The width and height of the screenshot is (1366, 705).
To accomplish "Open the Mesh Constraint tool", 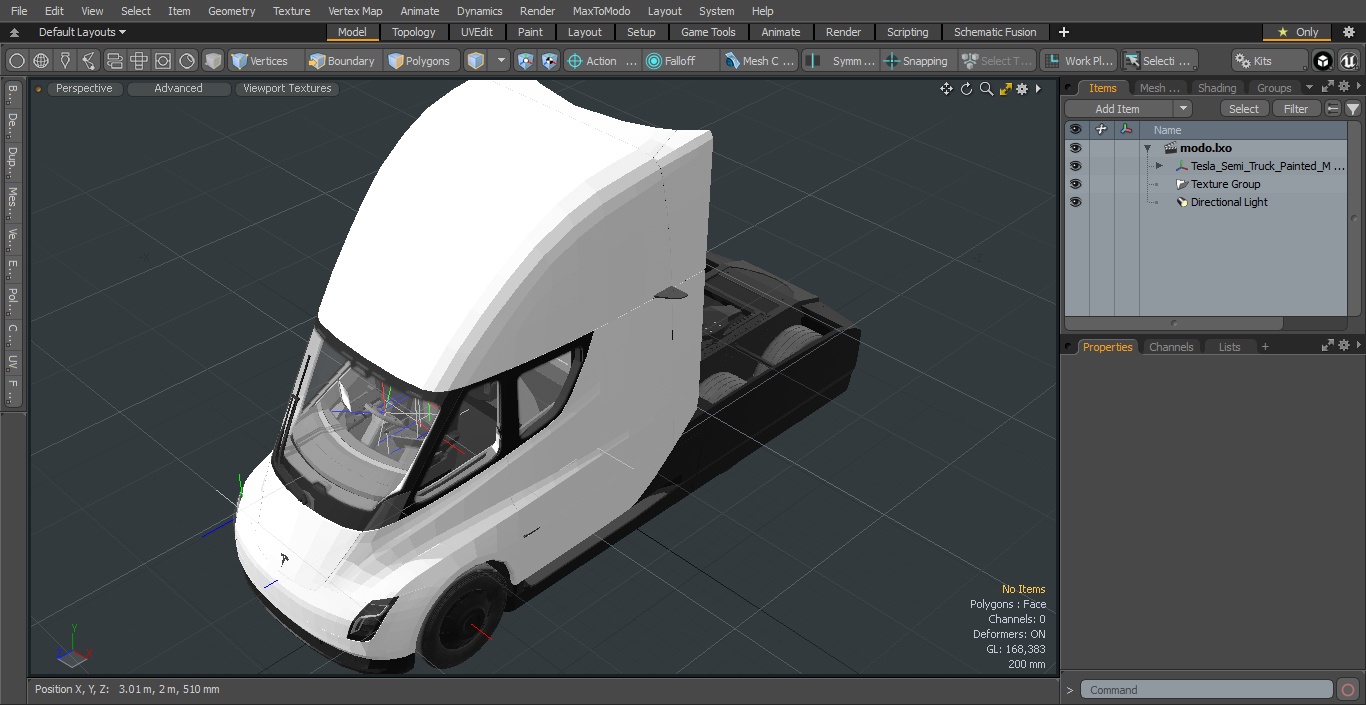I will tap(759, 61).
